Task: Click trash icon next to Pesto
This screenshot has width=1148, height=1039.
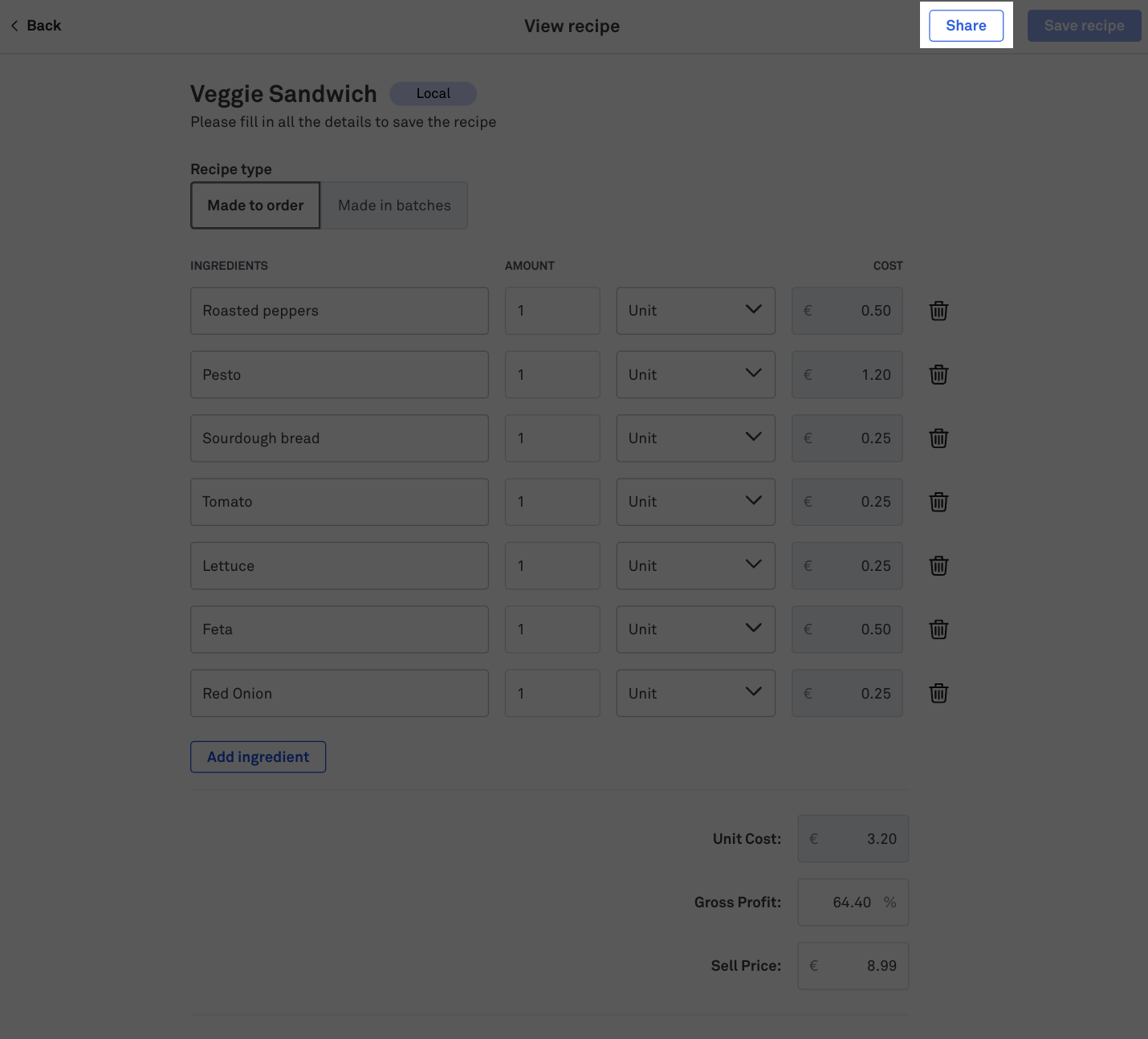Action: point(938,374)
